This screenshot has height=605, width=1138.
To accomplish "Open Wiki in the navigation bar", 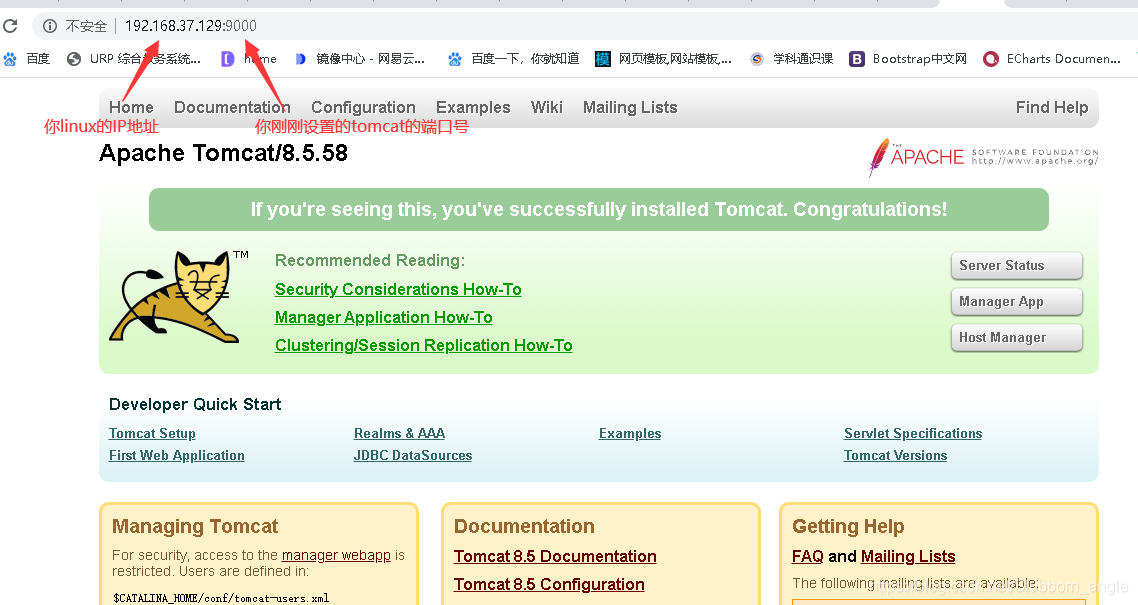I will [x=547, y=107].
